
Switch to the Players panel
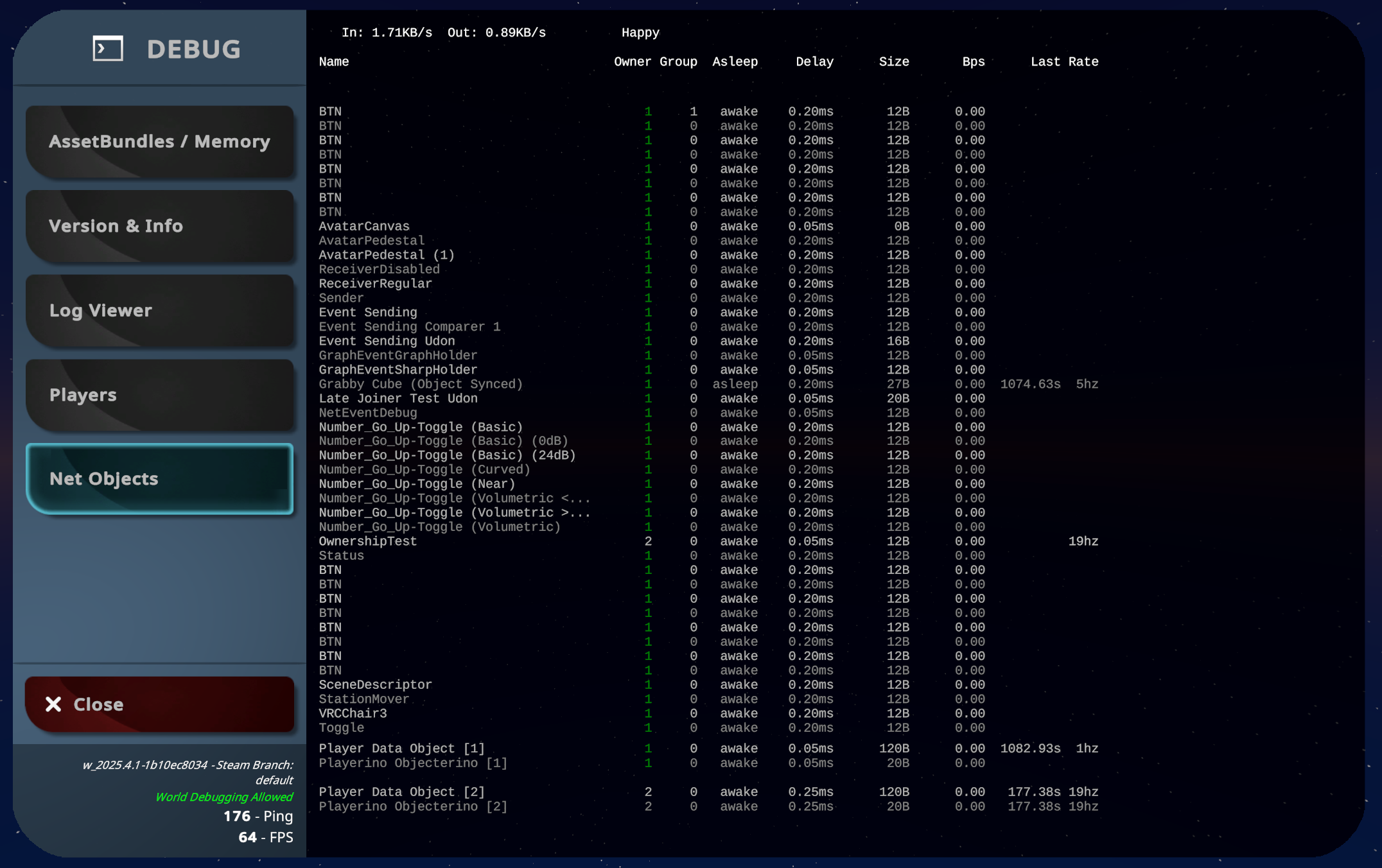(x=160, y=395)
